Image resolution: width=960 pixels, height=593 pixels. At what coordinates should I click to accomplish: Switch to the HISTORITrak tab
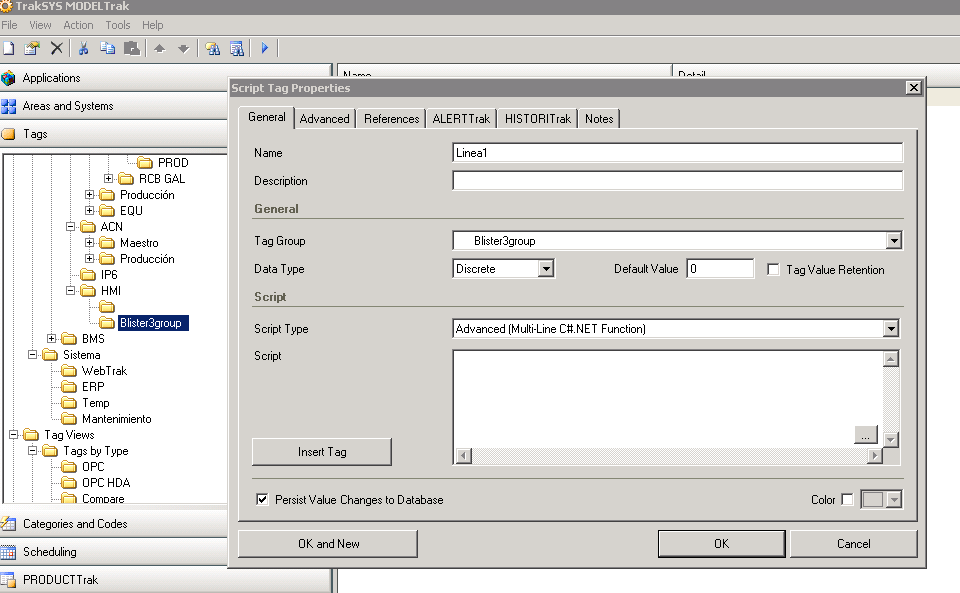[538, 119]
